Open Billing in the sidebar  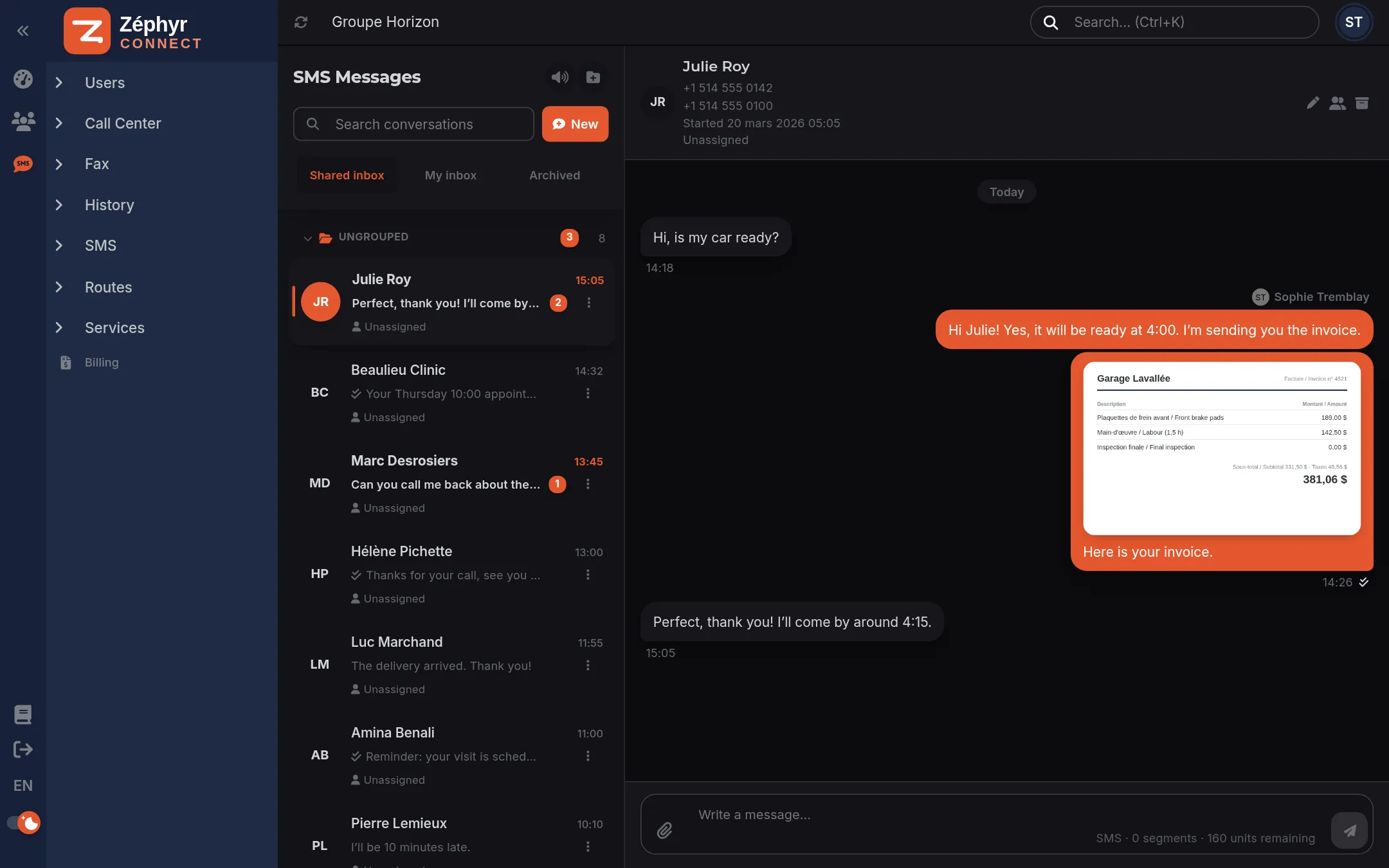(102, 362)
